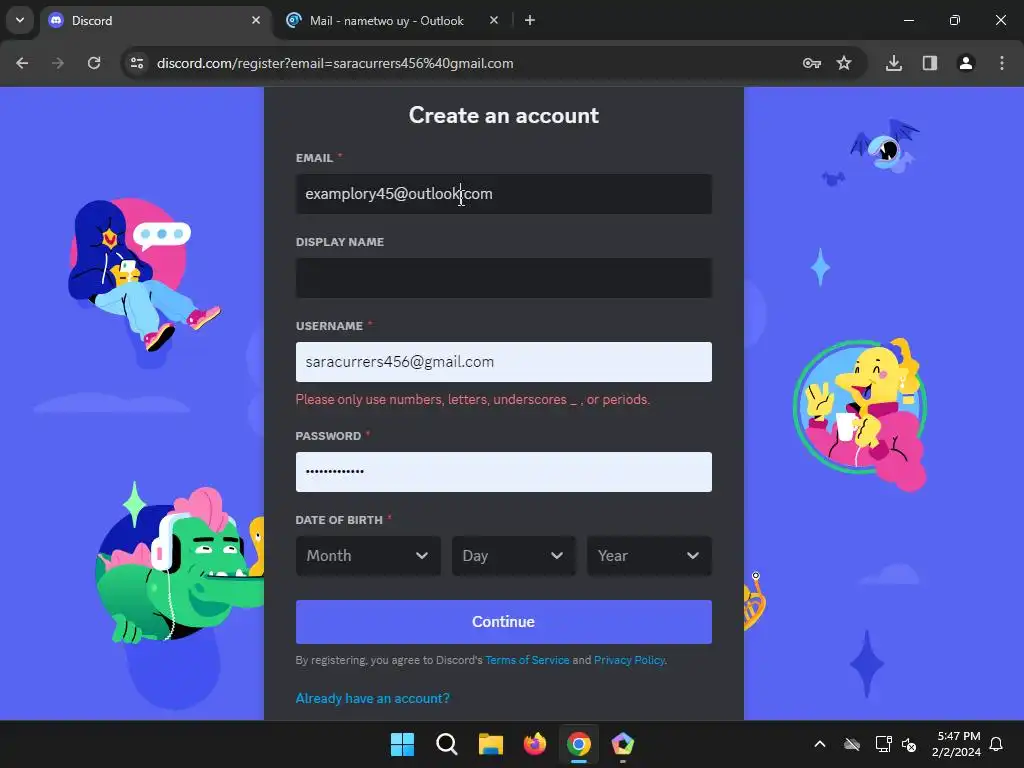Open the colorful pentagon taskbar app

(x=622, y=744)
